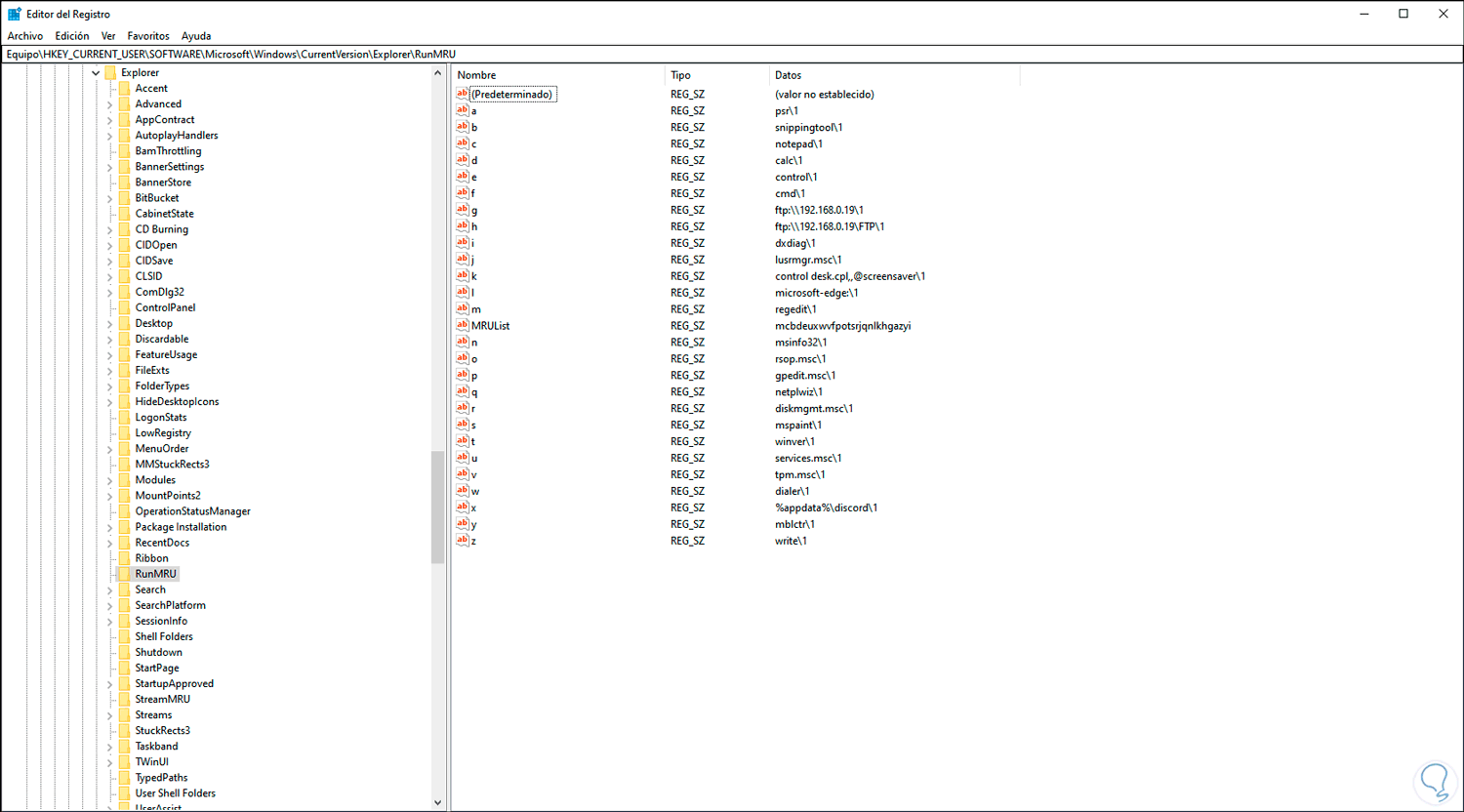The width and height of the screenshot is (1464, 812).
Task: Collapse the Explorer key
Action: coord(95,72)
